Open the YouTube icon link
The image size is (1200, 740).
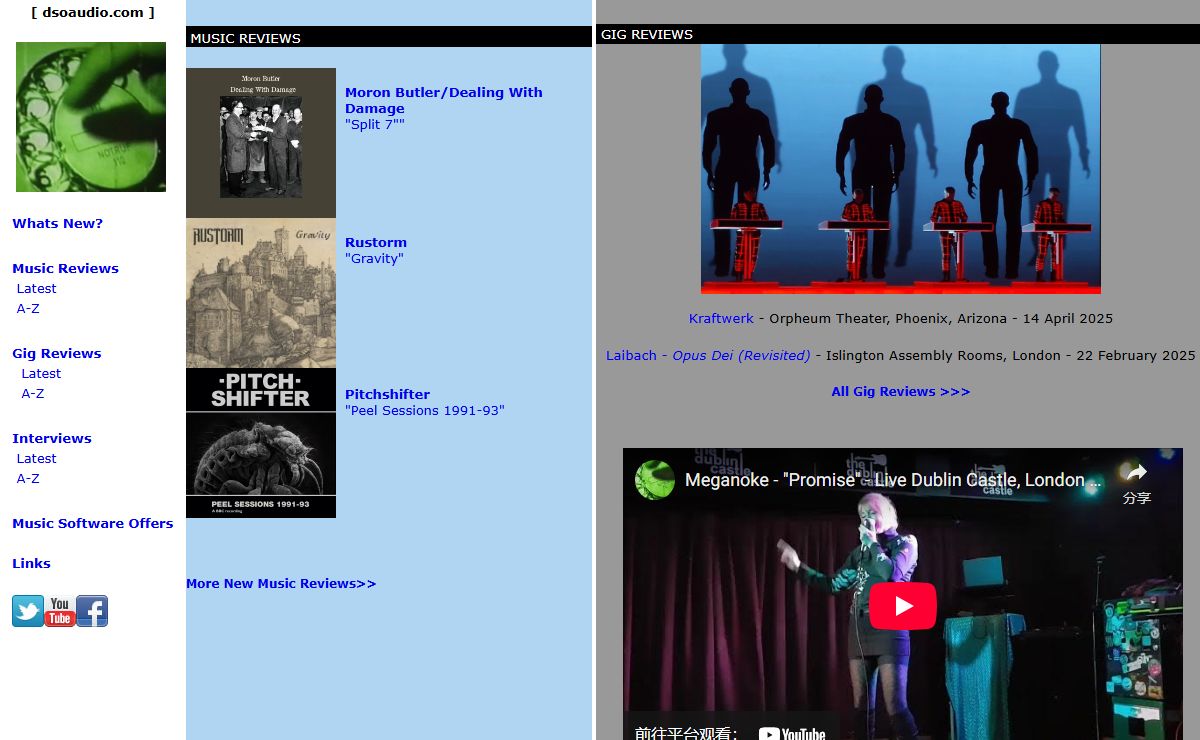60,611
